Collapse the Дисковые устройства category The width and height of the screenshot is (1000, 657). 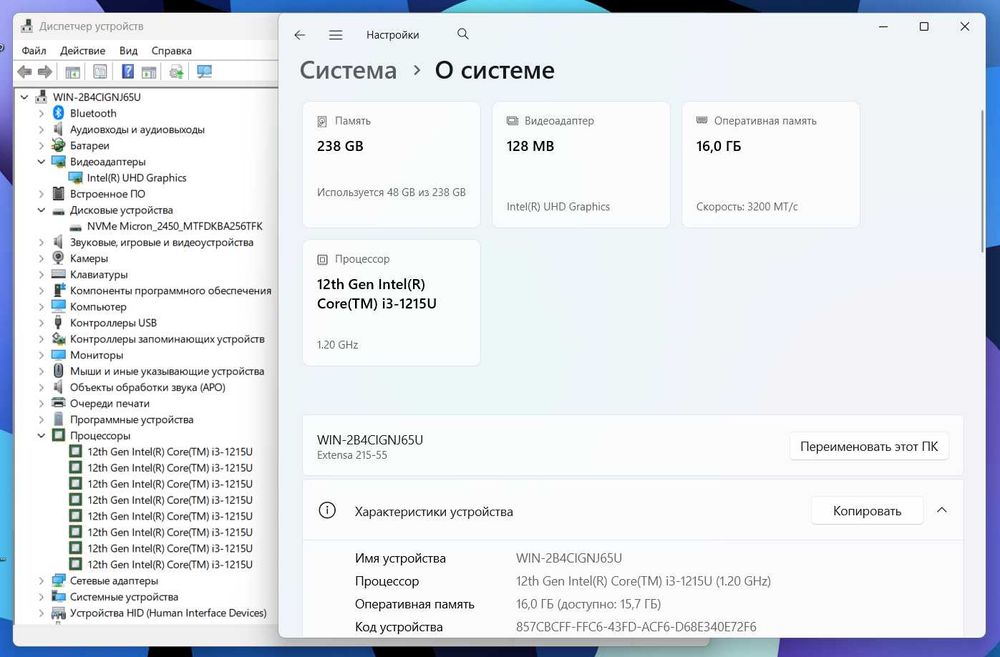point(41,210)
